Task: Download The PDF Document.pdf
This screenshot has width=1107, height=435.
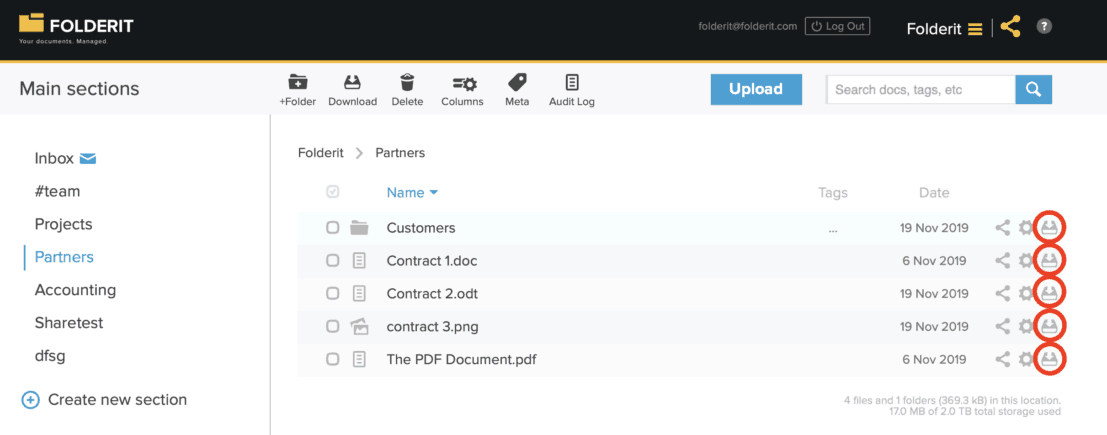Action: [x=1049, y=359]
